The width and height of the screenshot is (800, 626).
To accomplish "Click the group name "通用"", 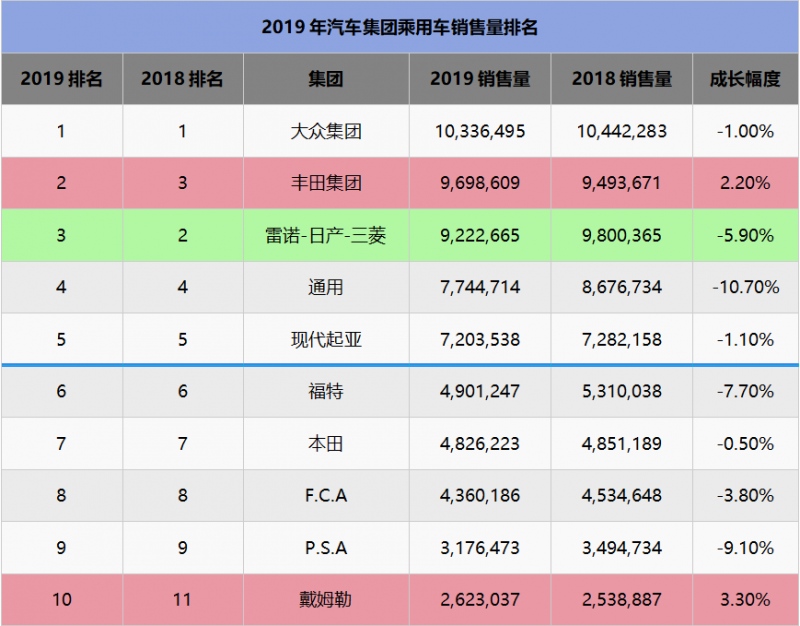I will (326, 287).
